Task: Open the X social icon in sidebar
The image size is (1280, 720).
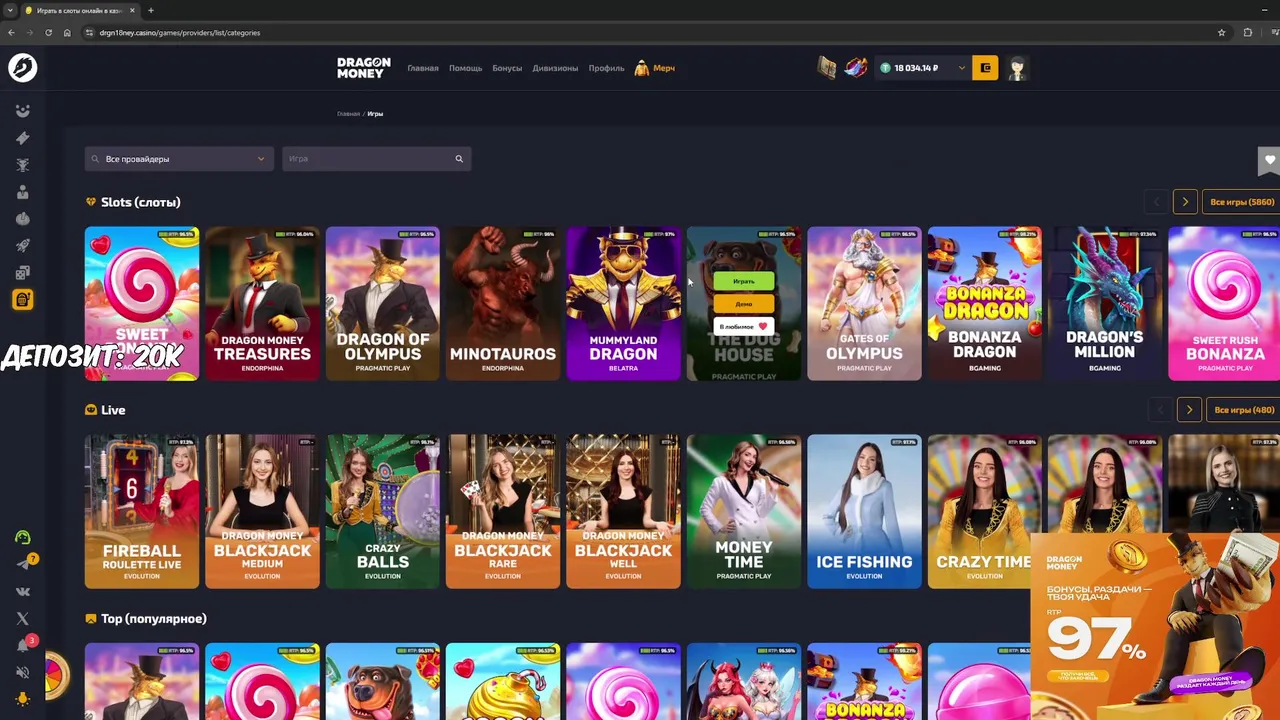Action: coord(23,618)
